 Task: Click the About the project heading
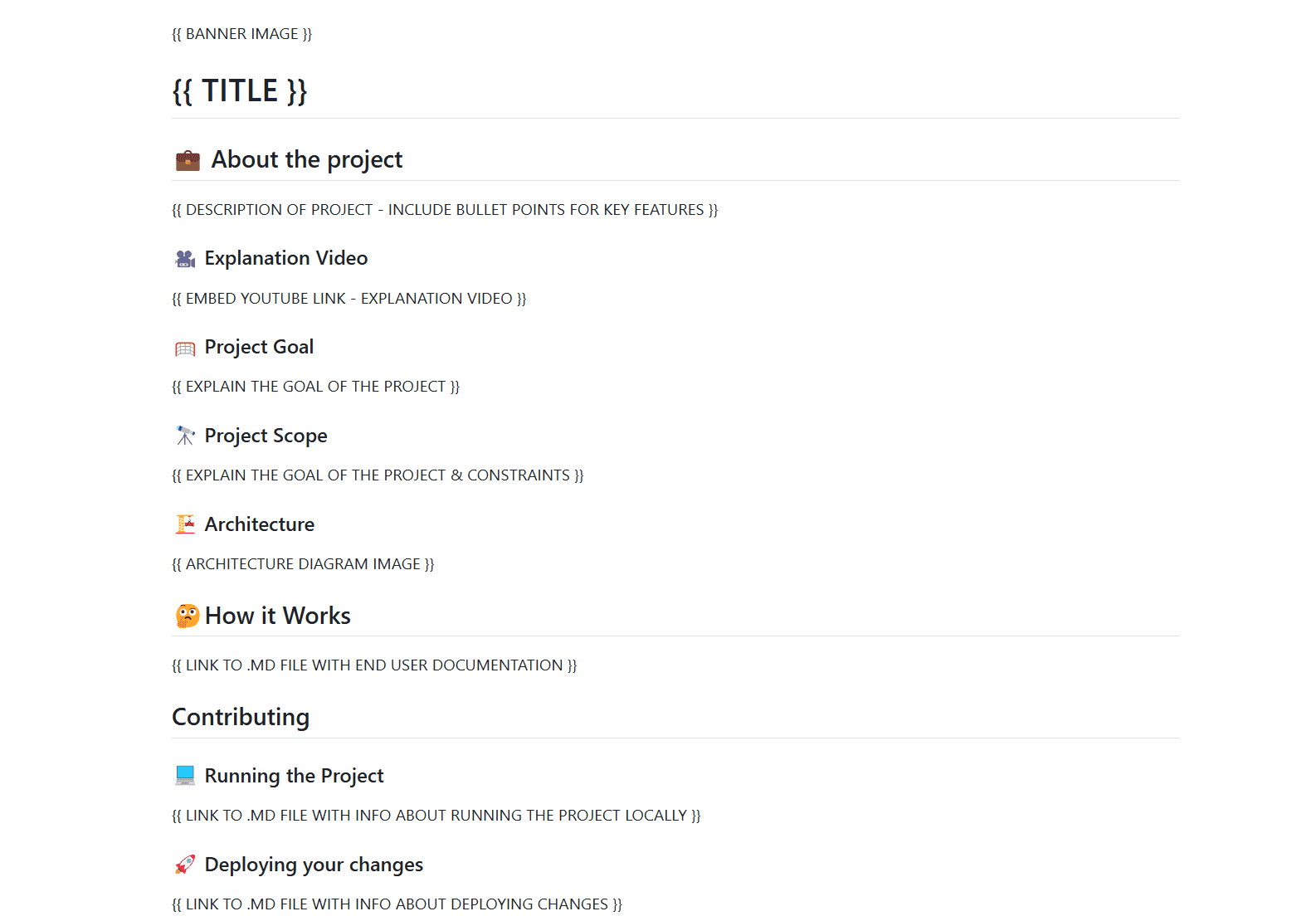click(306, 159)
